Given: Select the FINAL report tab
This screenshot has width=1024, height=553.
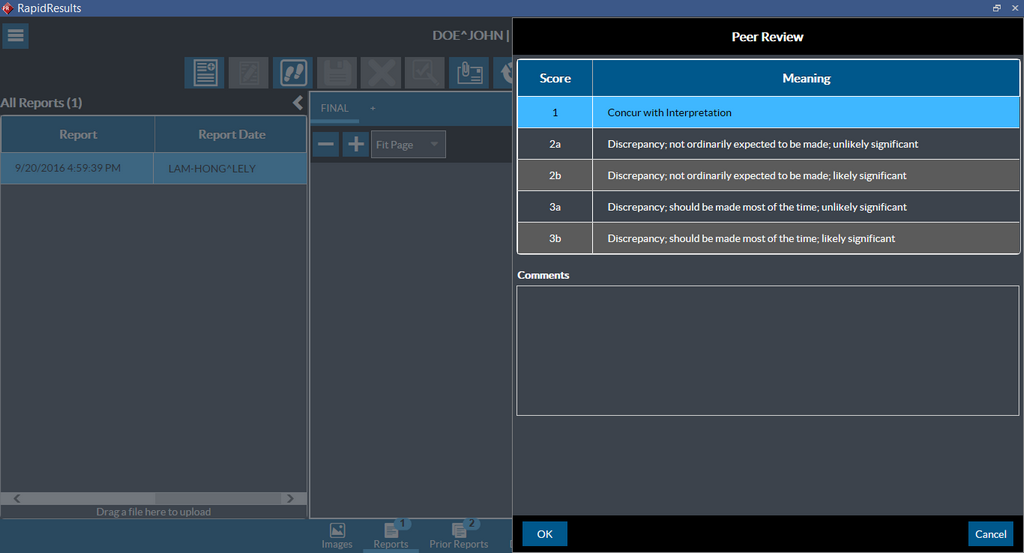Looking at the screenshot, I should [335, 108].
